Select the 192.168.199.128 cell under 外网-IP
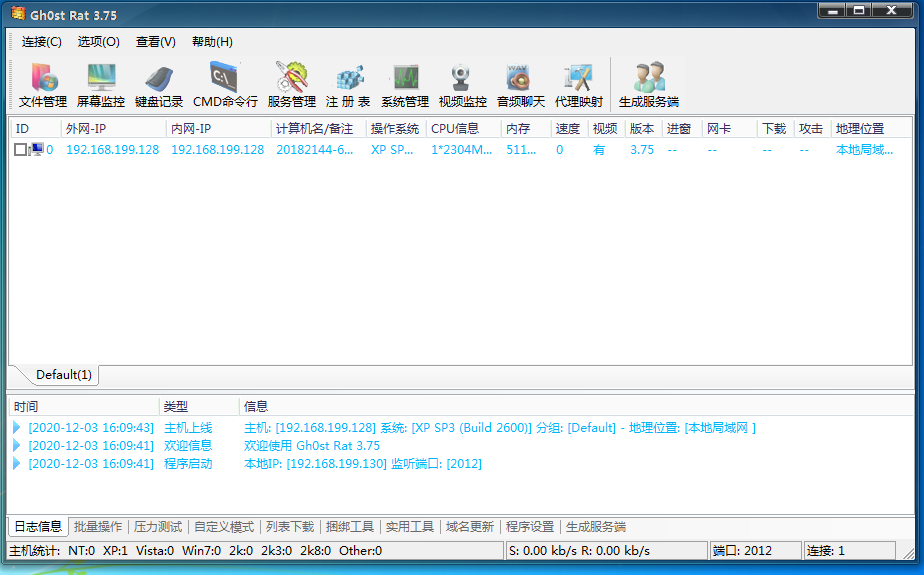 click(x=113, y=150)
